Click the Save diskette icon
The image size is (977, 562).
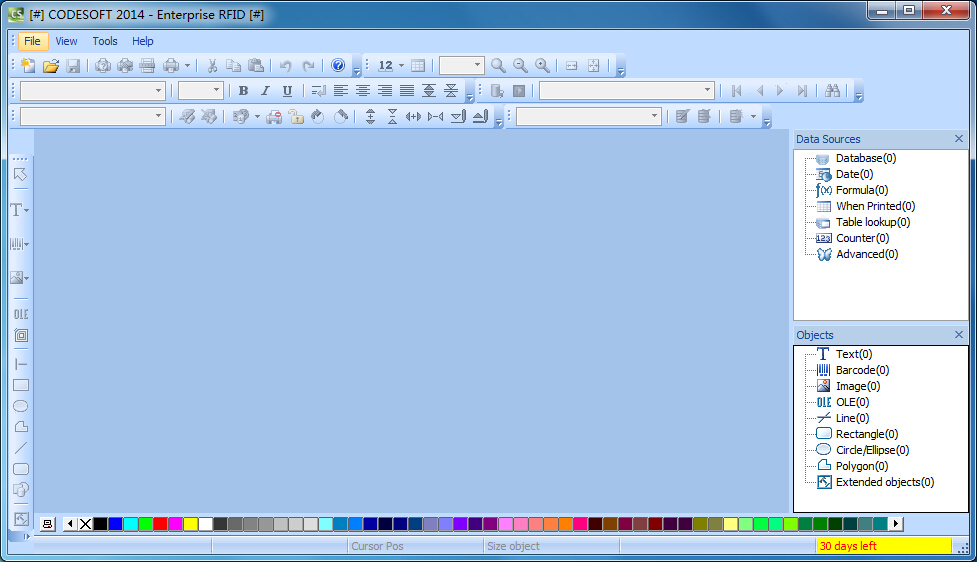(73, 65)
